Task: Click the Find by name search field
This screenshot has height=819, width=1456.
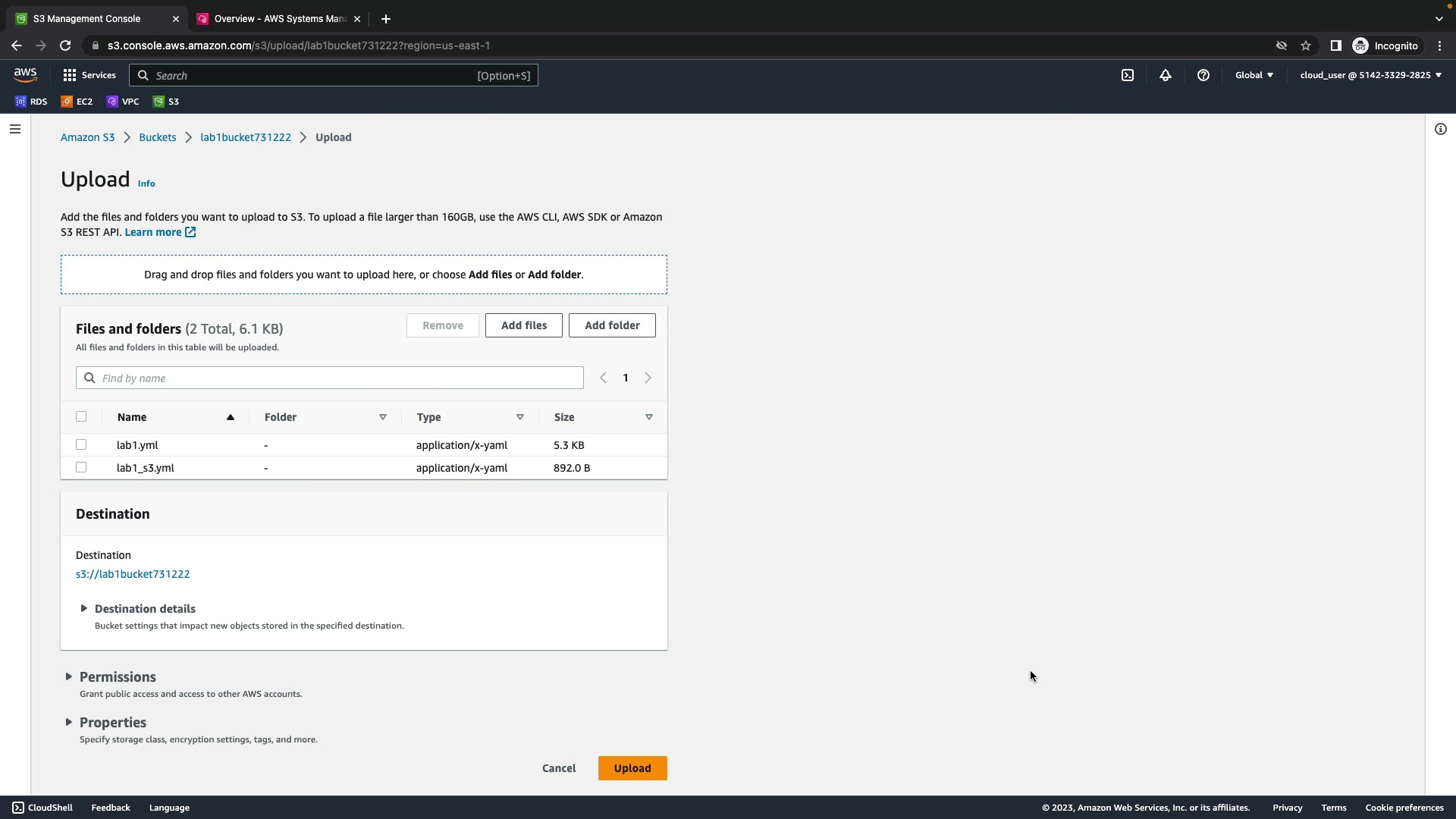Action: click(337, 378)
